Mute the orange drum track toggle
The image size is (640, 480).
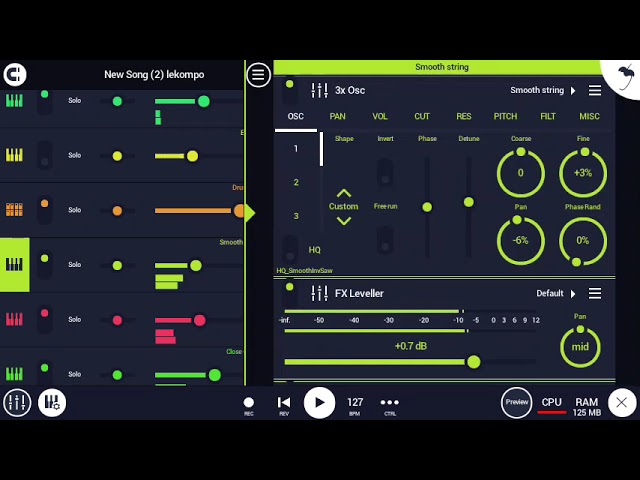[x=44, y=210]
